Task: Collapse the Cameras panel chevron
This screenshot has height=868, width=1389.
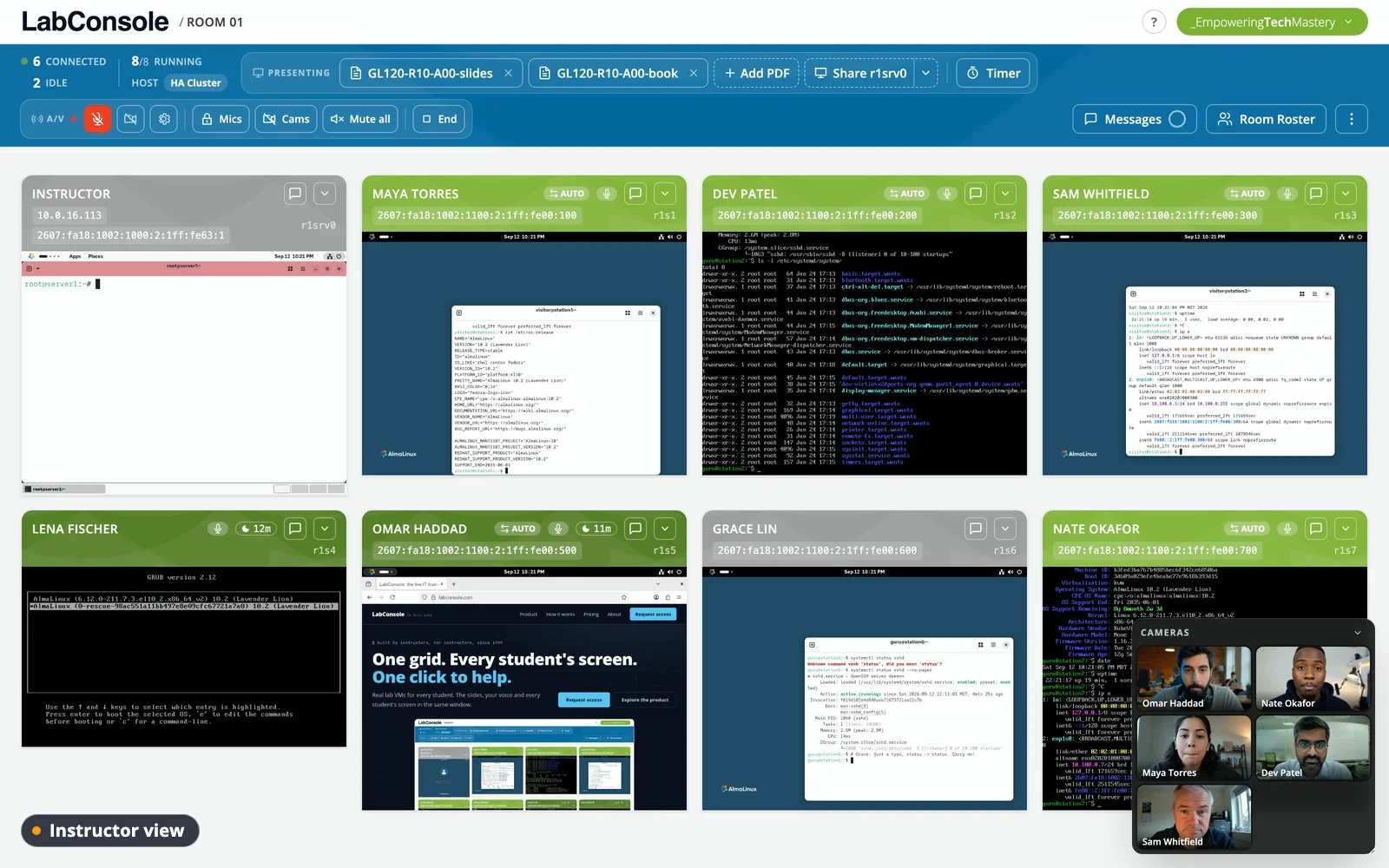Action: coord(1358,633)
